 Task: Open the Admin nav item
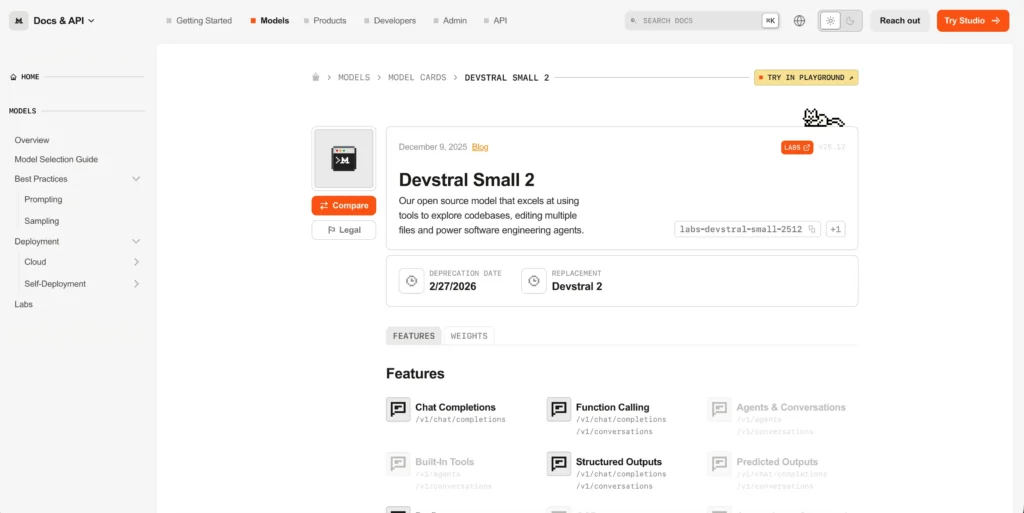(x=450, y=21)
